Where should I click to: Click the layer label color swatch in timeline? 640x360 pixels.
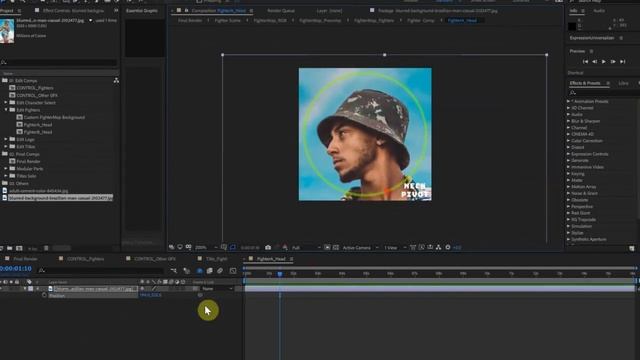31,289
